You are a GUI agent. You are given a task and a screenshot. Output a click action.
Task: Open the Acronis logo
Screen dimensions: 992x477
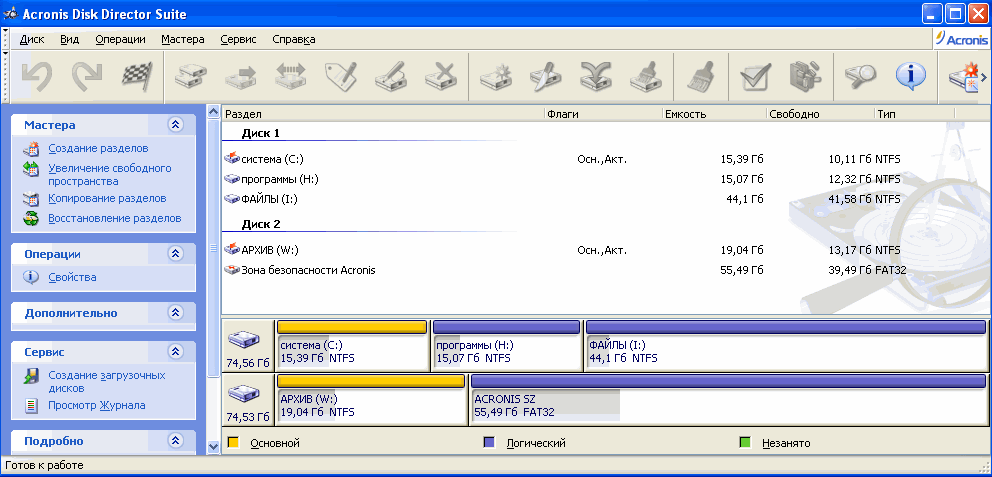(x=961, y=38)
